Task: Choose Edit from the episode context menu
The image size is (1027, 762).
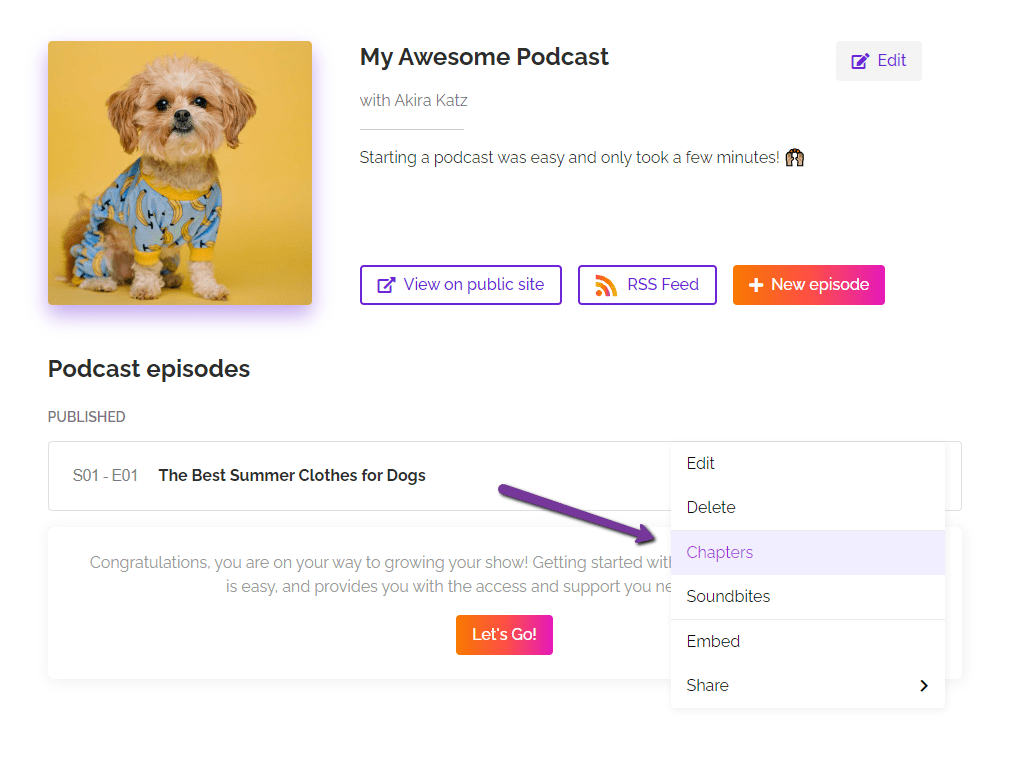Action: coord(700,463)
